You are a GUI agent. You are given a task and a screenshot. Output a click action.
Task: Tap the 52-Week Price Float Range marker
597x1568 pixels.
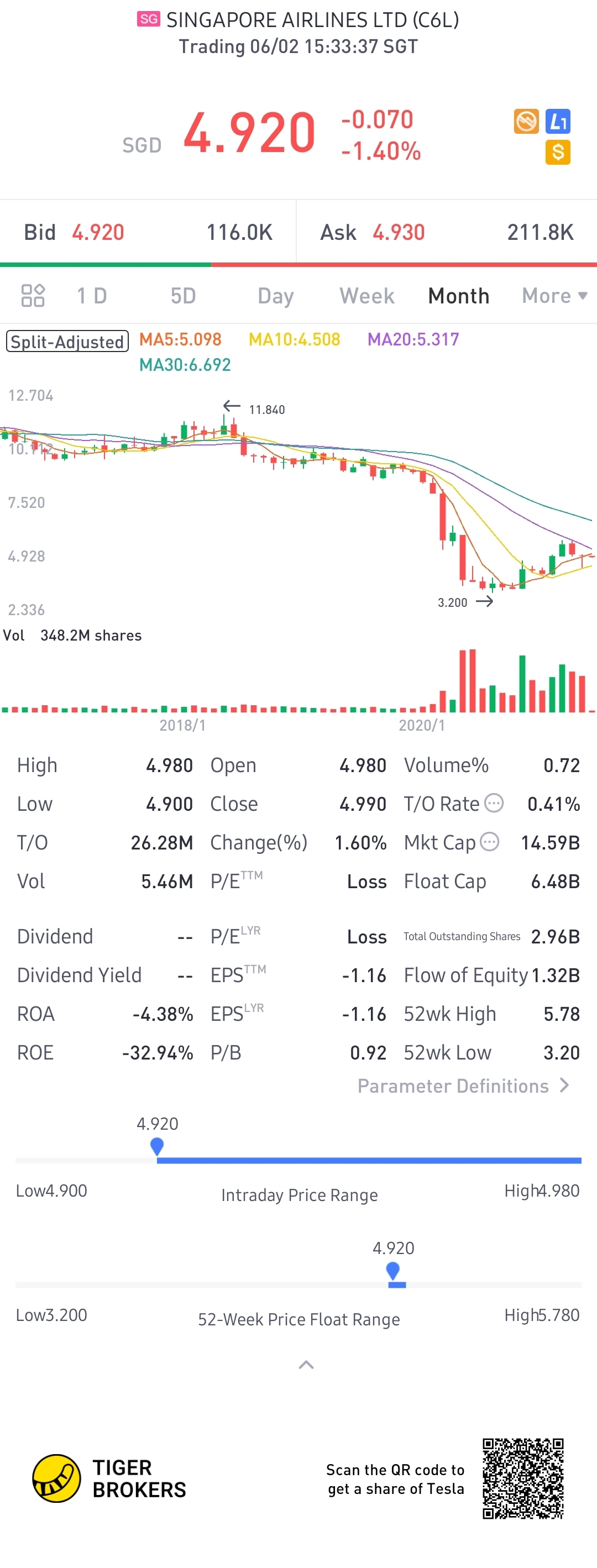tap(393, 1271)
